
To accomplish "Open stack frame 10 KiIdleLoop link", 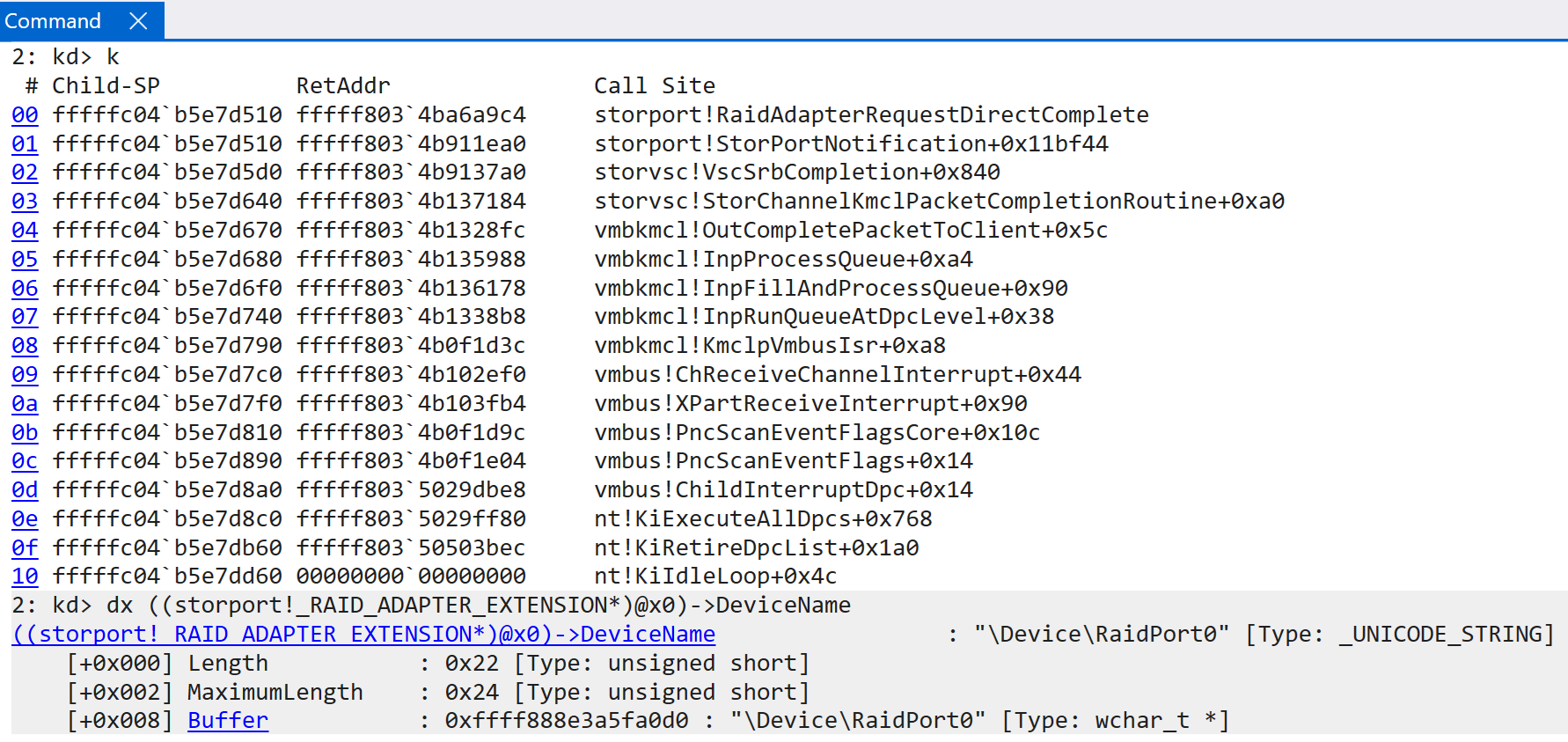I will pos(25,577).
